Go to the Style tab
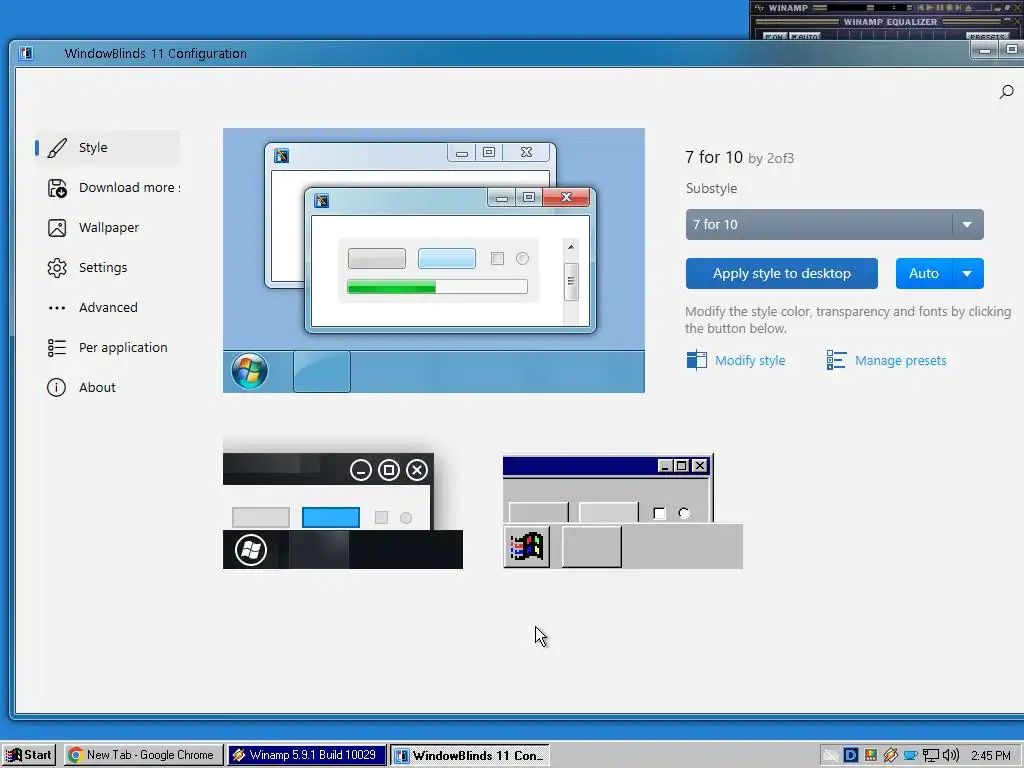Viewport: 1024px width, 768px height. coord(108,148)
